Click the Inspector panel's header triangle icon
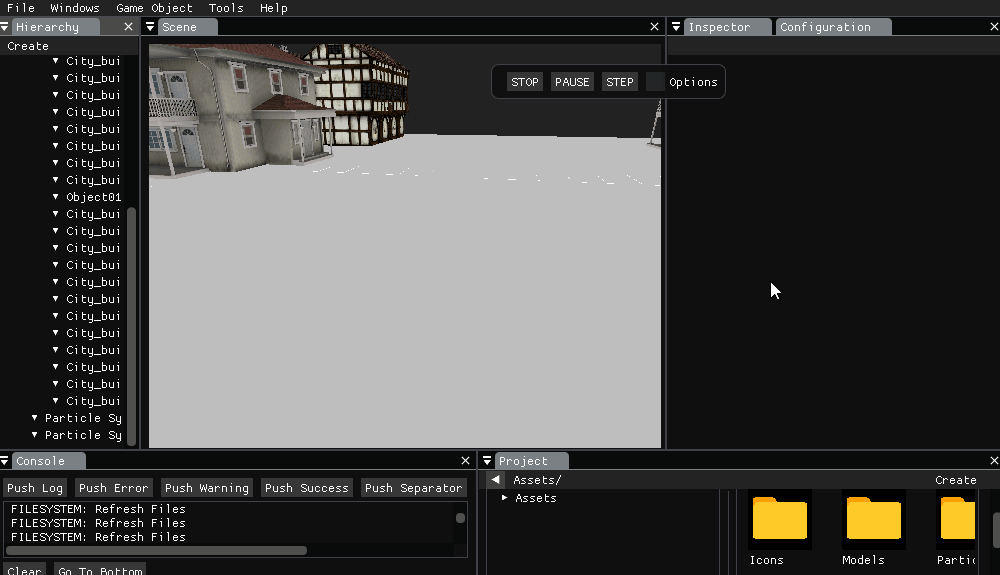 (x=677, y=27)
